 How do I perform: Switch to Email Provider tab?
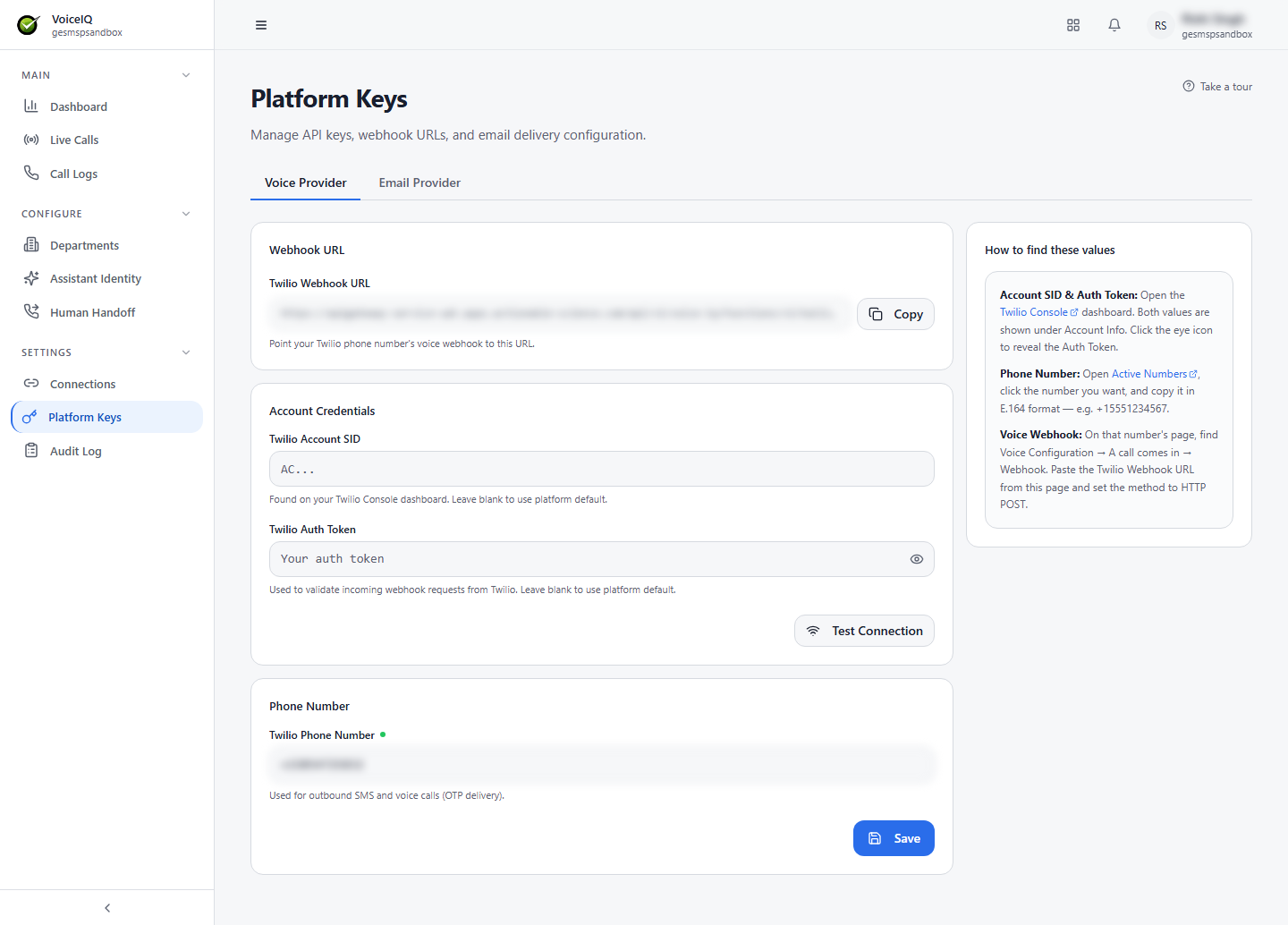click(419, 182)
